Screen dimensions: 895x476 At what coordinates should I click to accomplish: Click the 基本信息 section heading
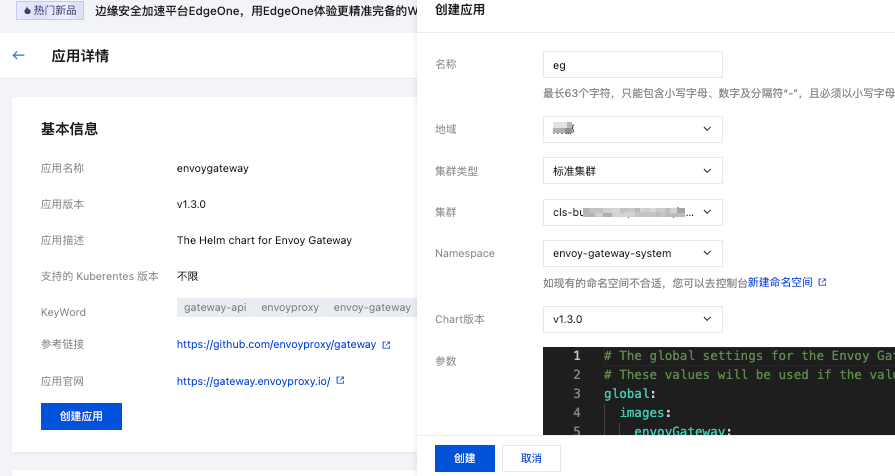pos(69,129)
